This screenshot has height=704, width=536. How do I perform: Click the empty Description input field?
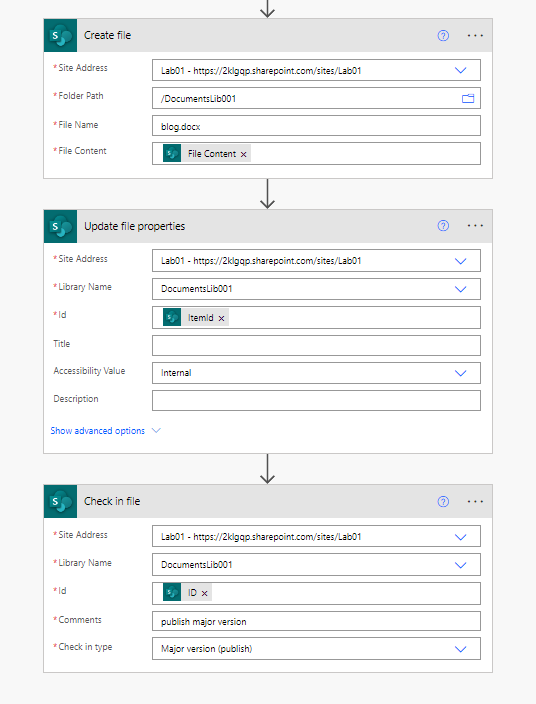(316, 400)
